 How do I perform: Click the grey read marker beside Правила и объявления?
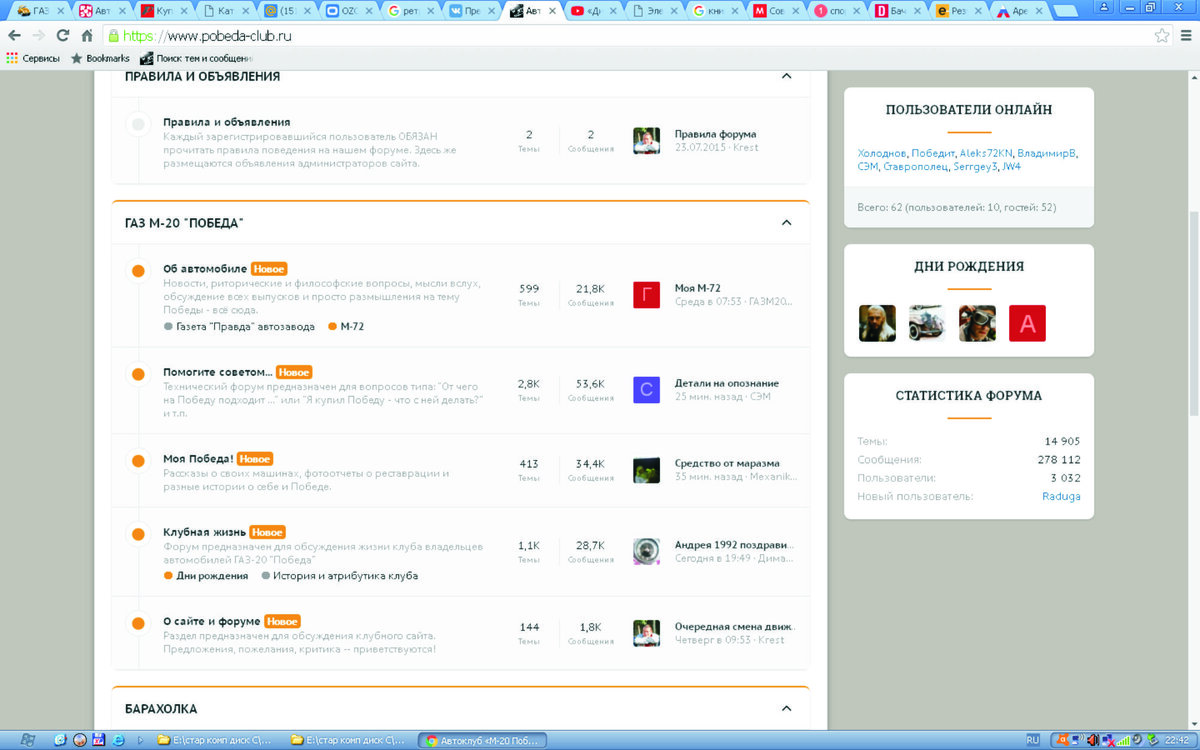click(138, 124)
